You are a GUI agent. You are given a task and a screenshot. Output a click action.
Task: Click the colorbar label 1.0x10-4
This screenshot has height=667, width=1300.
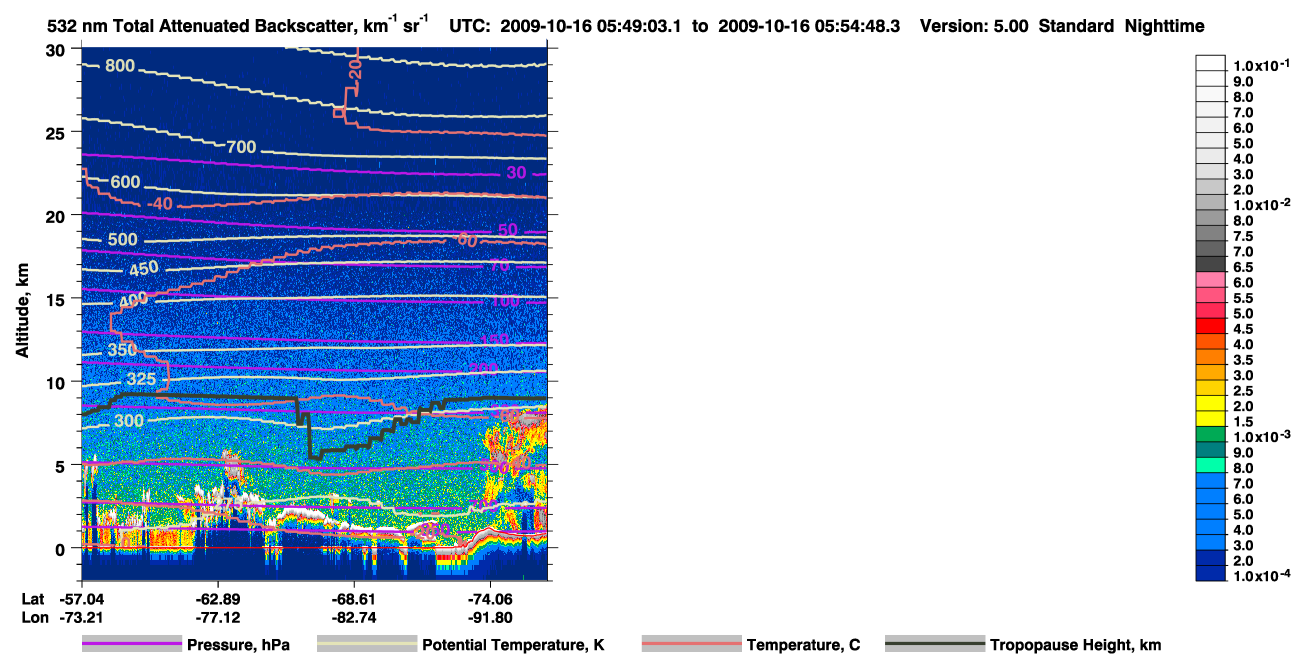[x=1263, y=577]
